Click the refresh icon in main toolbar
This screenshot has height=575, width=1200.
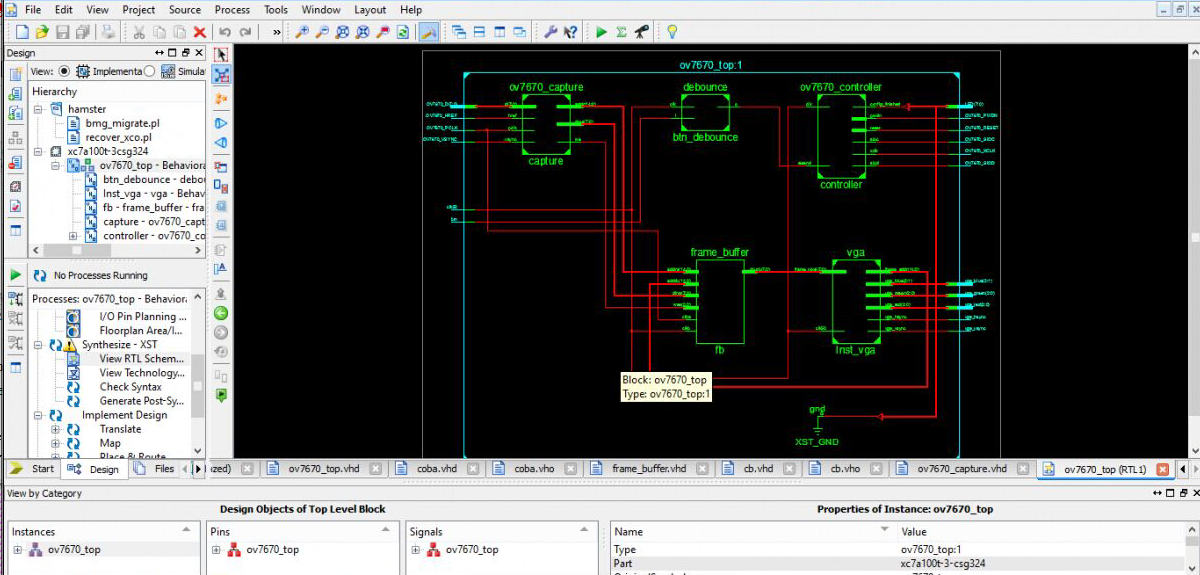pos(402,32)
